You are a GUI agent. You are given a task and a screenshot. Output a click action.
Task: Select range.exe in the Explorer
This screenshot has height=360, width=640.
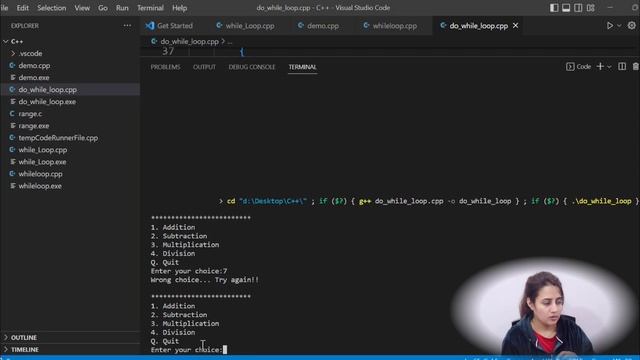34,126
